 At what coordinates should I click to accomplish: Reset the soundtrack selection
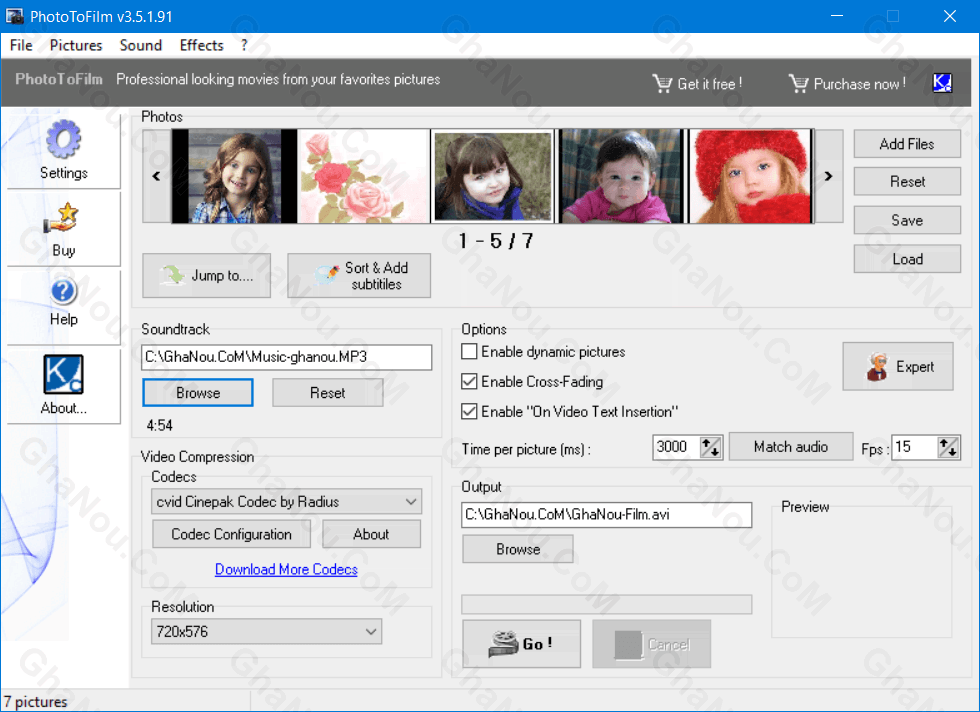(328, 393)
